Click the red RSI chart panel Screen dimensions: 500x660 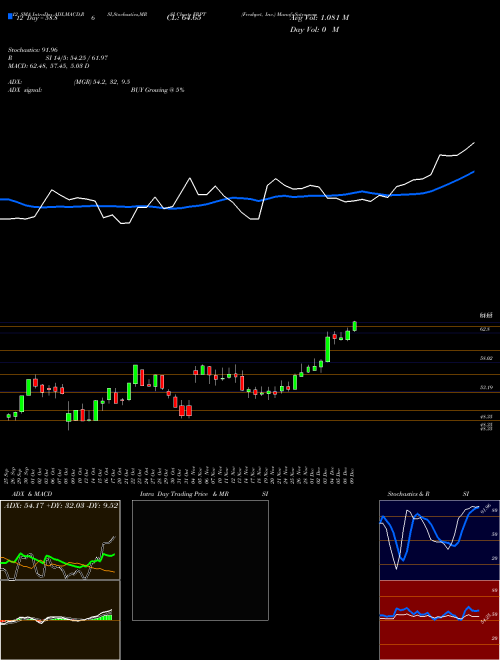pyautogui.click(x=439, y=620)
